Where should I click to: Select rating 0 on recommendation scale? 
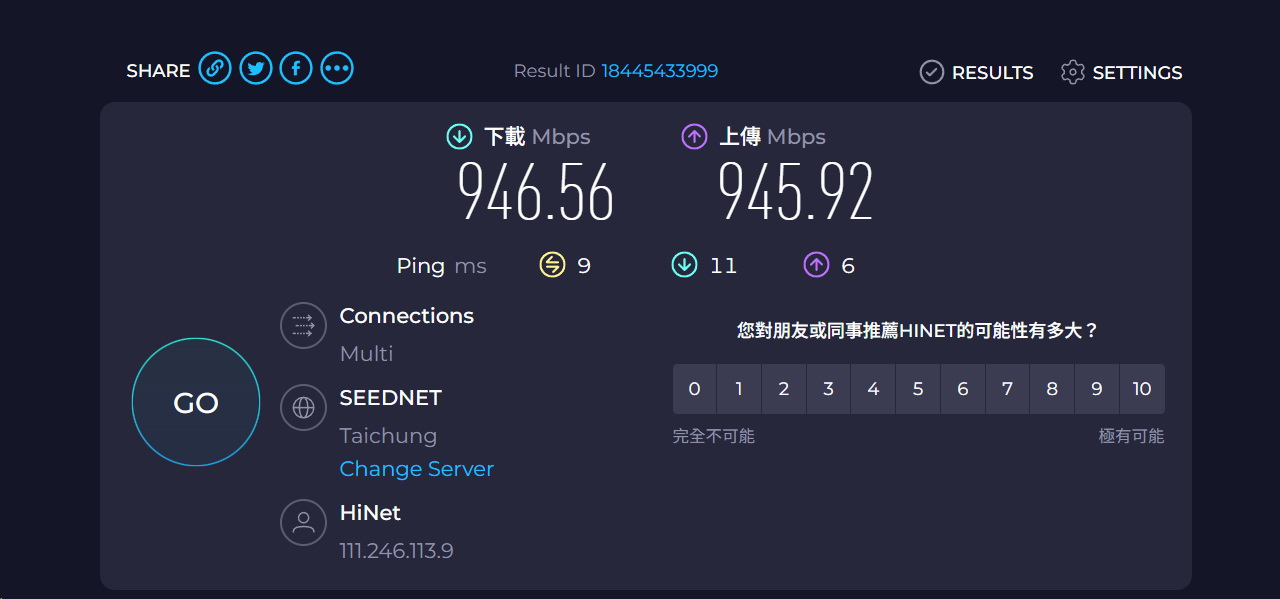[695, 389]
